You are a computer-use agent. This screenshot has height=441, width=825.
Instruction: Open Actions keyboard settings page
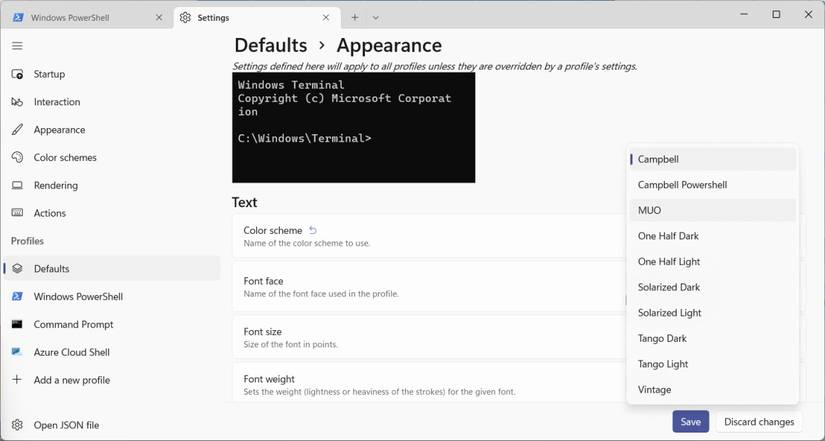(49, 213)
